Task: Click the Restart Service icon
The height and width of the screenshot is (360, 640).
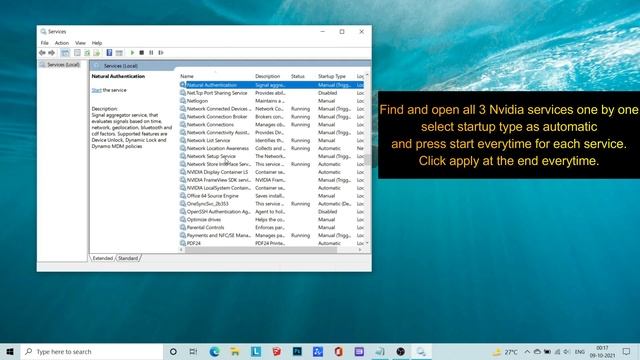Action: pyautogui.click(x=161, y=53)
